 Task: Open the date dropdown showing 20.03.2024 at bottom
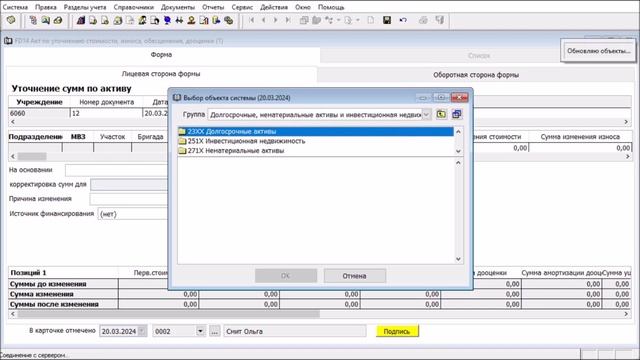[x=142, y=331]
